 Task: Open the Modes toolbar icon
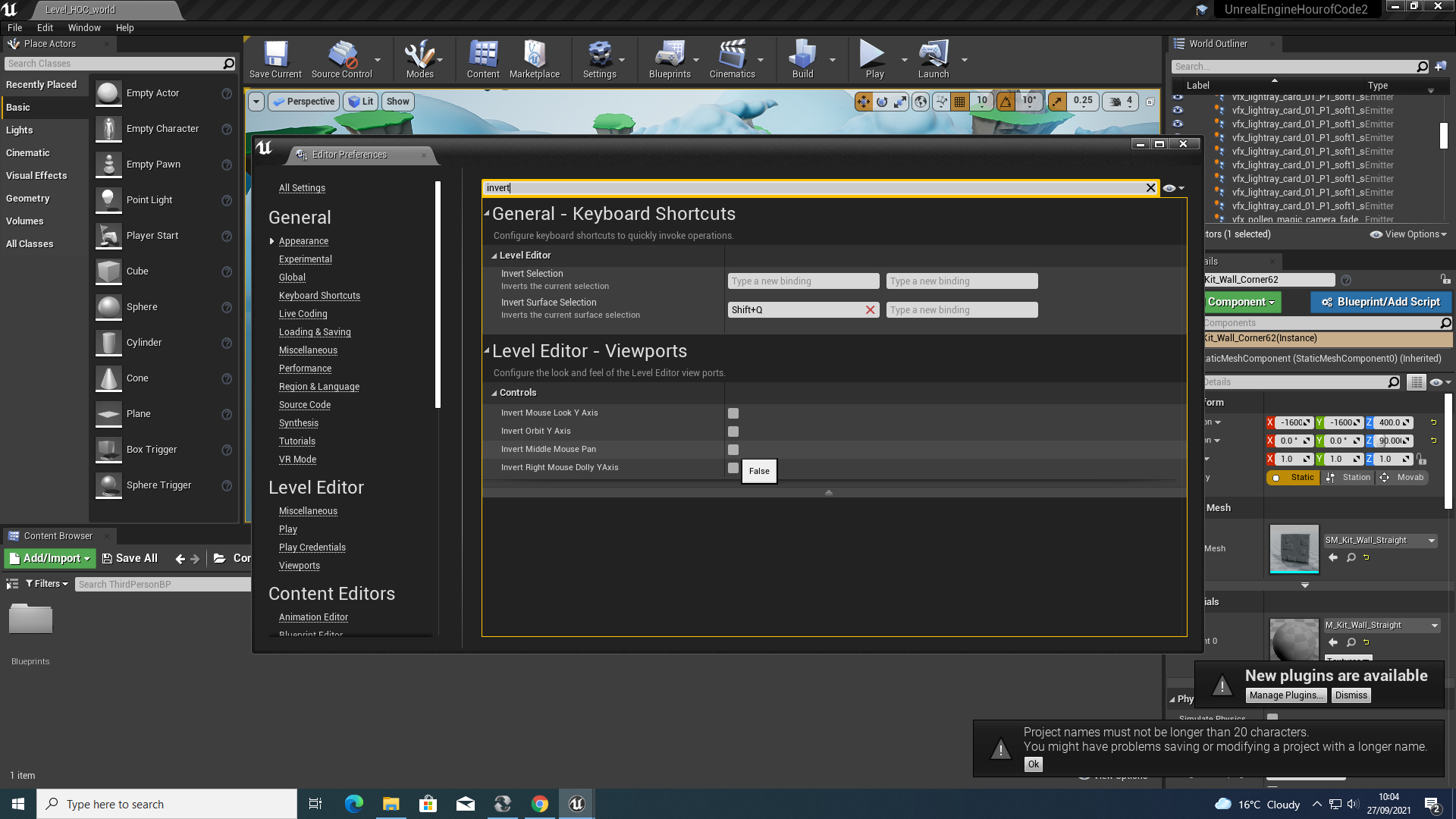(x=419, y=59)
